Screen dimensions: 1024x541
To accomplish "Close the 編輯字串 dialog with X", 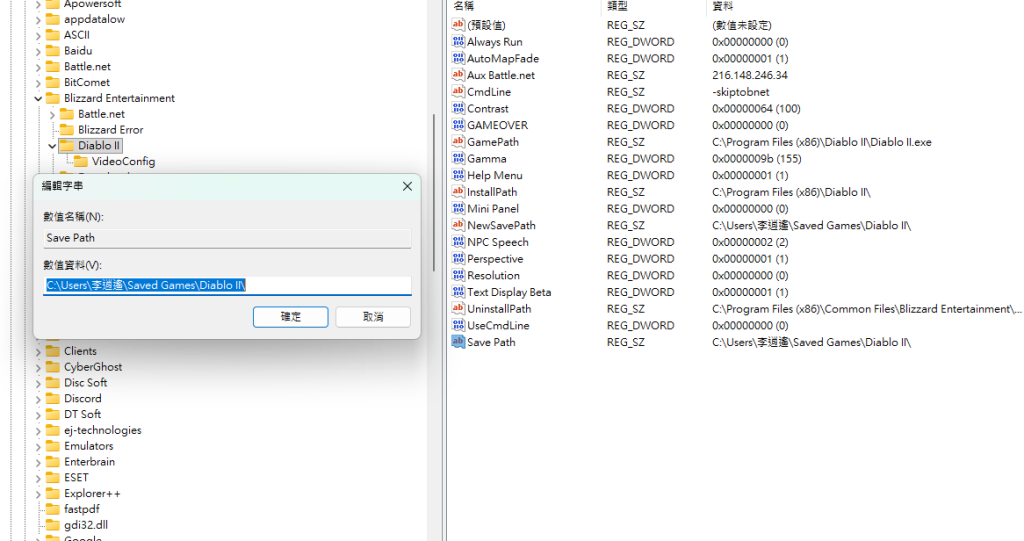I will (x=407, y=186).
